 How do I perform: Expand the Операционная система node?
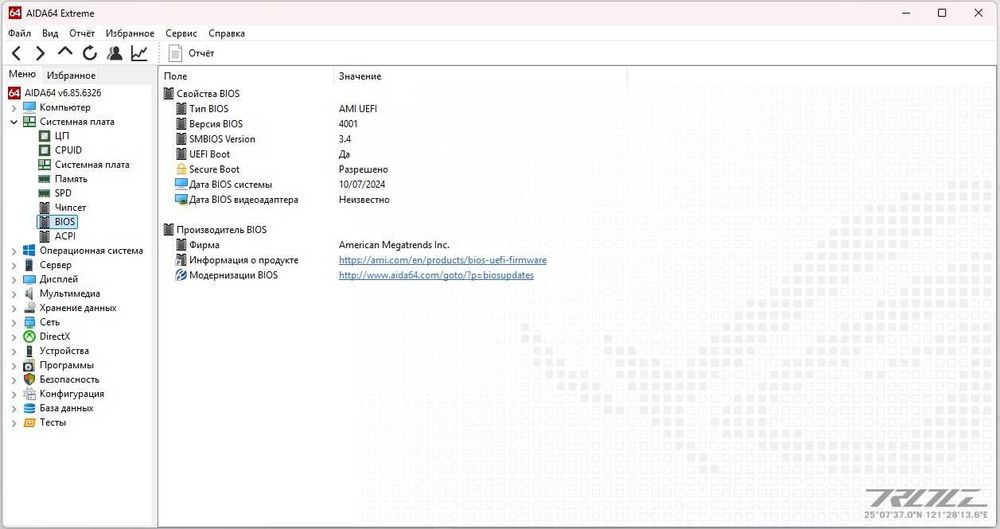14,251
